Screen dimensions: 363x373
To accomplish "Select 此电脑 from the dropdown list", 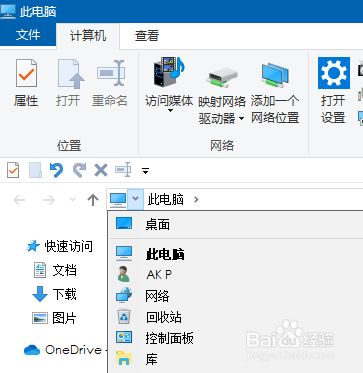I will (235, 254).
